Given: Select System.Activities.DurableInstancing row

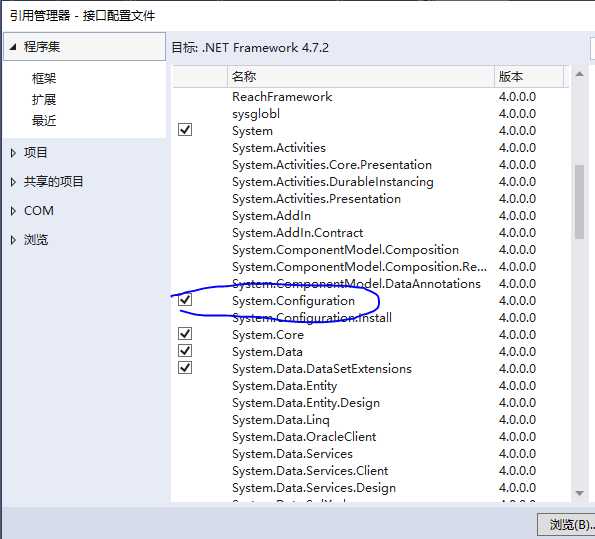Looking at the screenshot, I should [x=371, y=182].
